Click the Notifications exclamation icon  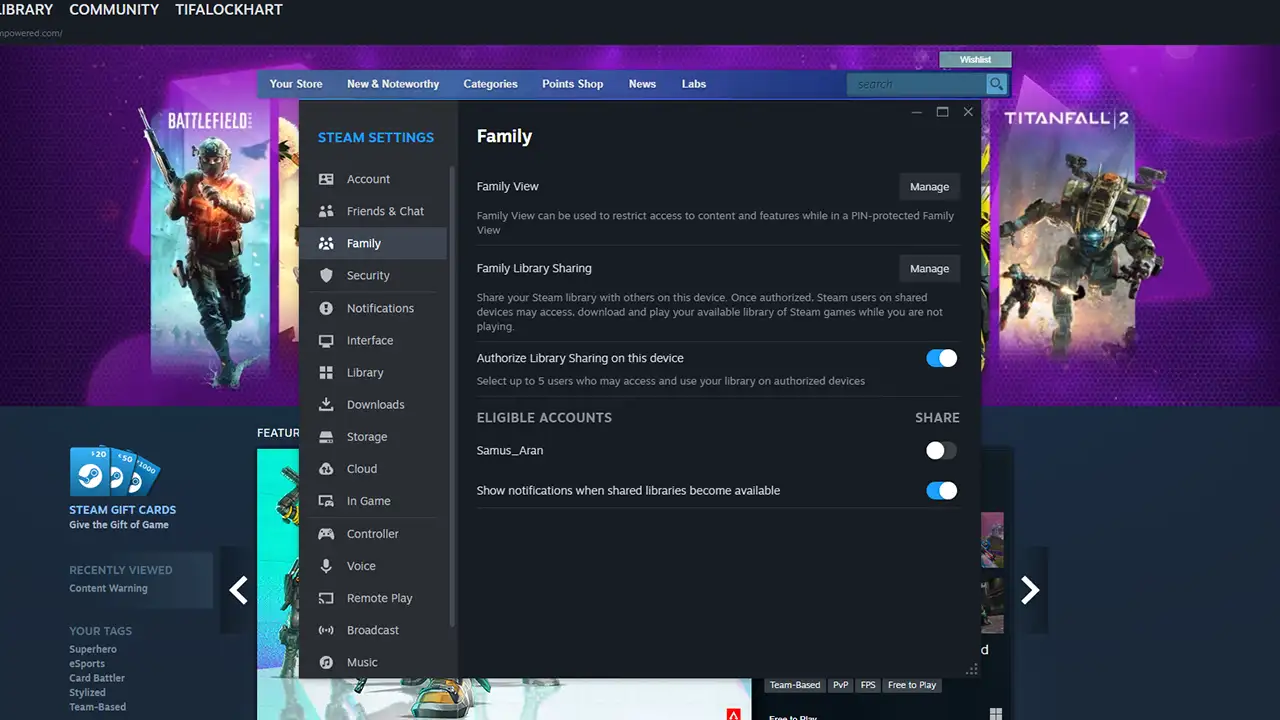point(326,308)
